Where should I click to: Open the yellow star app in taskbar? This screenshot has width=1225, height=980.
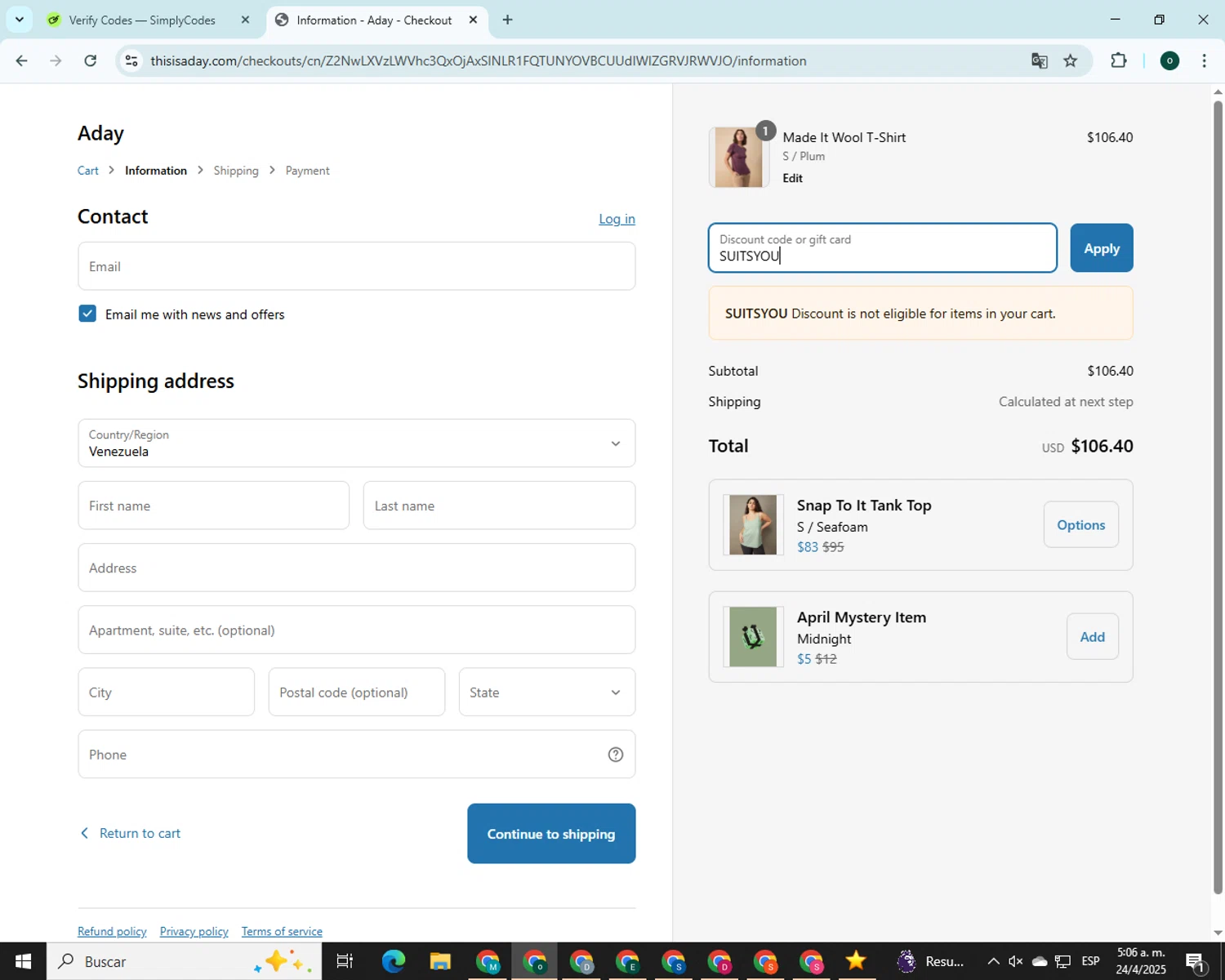(855, 961)
